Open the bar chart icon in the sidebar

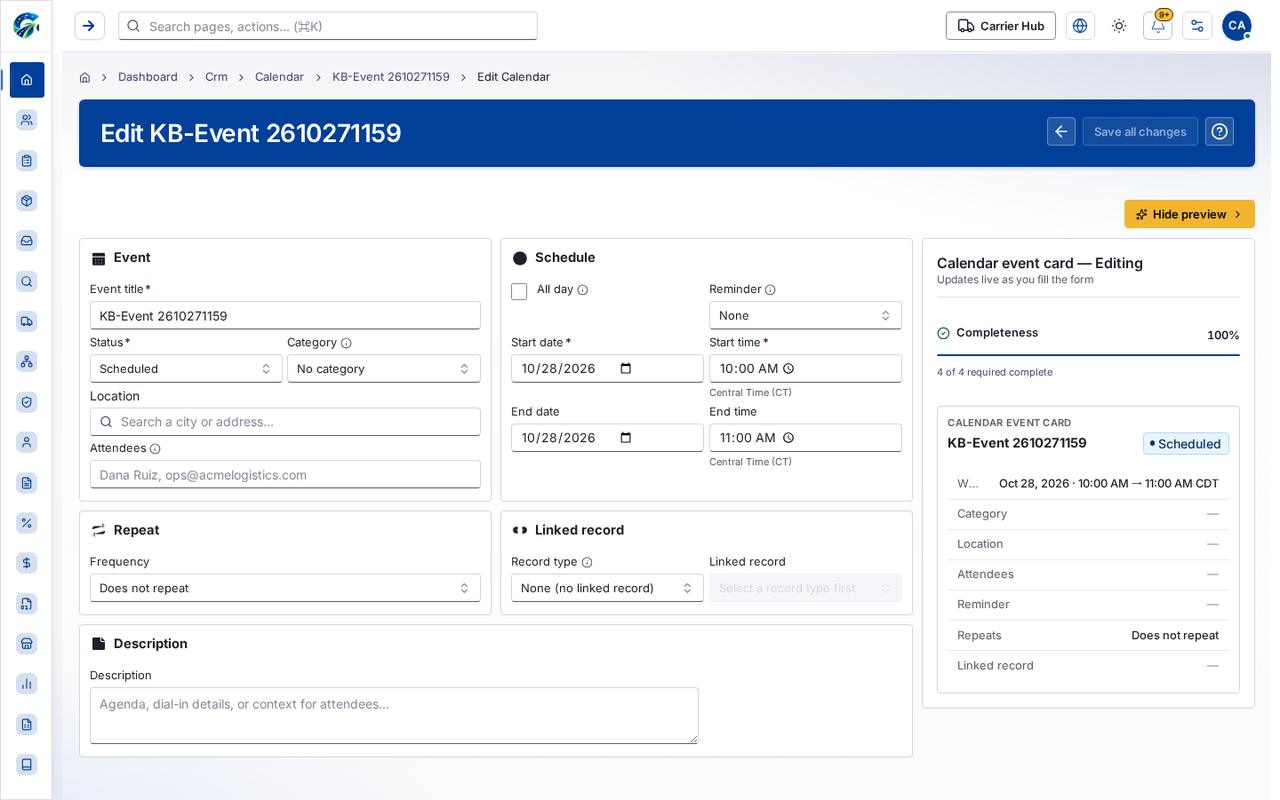[x=27, y=684]
